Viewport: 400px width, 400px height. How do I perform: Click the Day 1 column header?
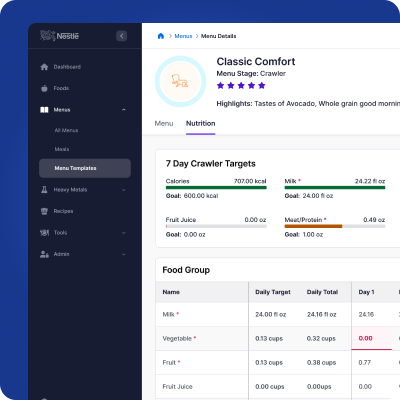click(x=366, y=292)
